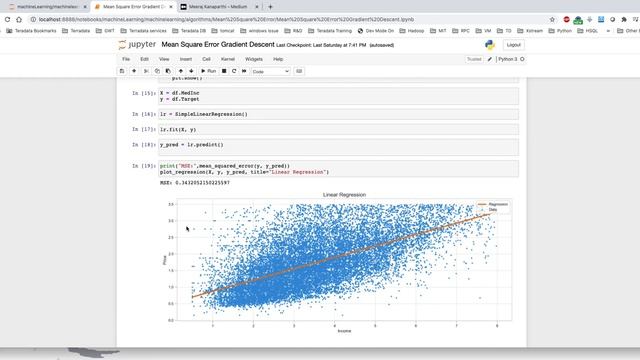640x360 pixels.
Task: Open the Hadoop bookmarks folder
Action: point(411,31)
